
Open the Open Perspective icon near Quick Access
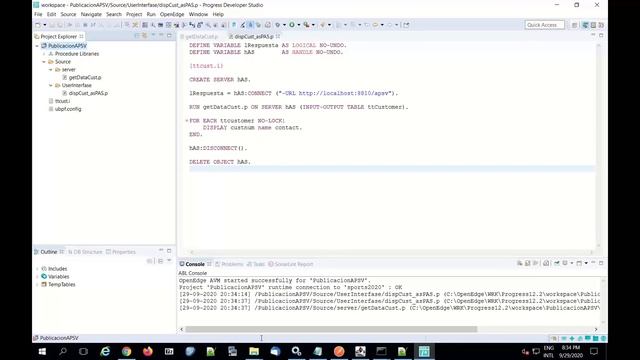pyautogui.click(x=575, y=25)
